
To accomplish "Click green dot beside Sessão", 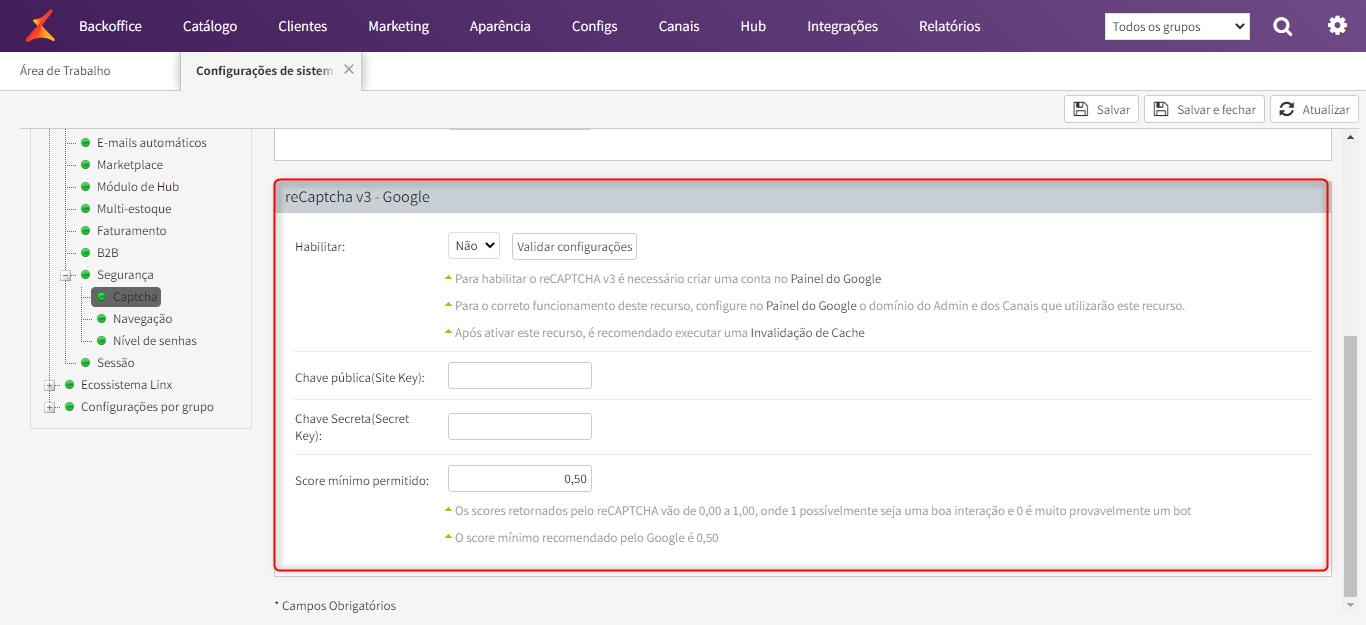I will (86, 363).
